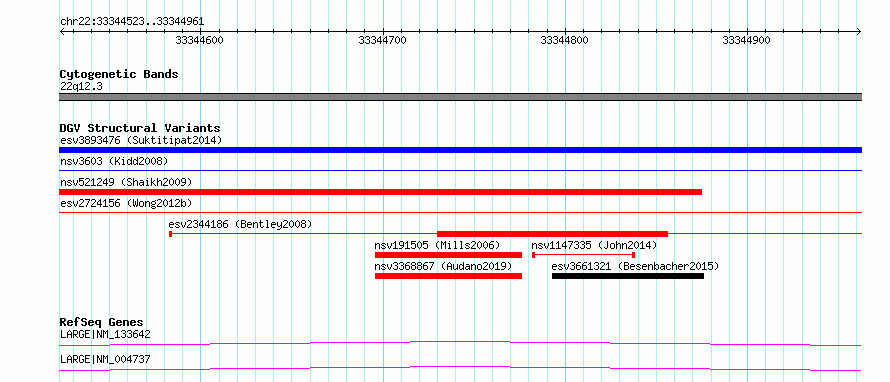890x382 pixels.
Task: Click the LARGE|NM_133642 gene label
Action: (x=105, y=335)
